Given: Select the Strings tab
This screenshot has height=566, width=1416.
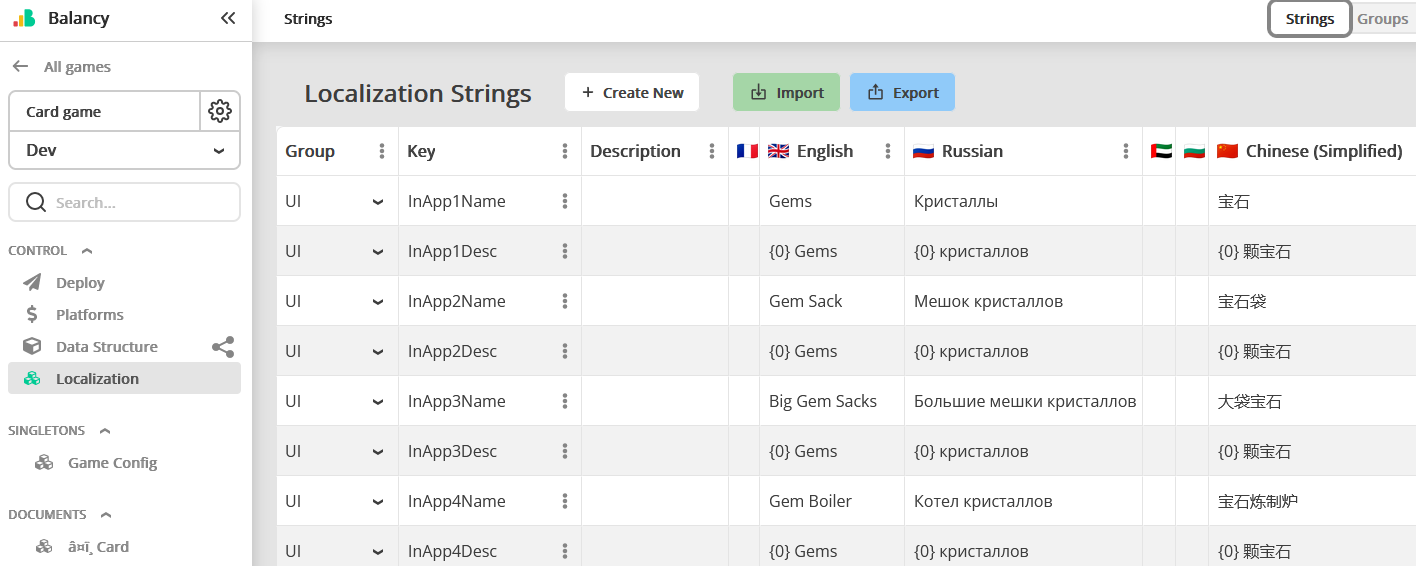Looking at the screenshot, I should (1309, 19).
